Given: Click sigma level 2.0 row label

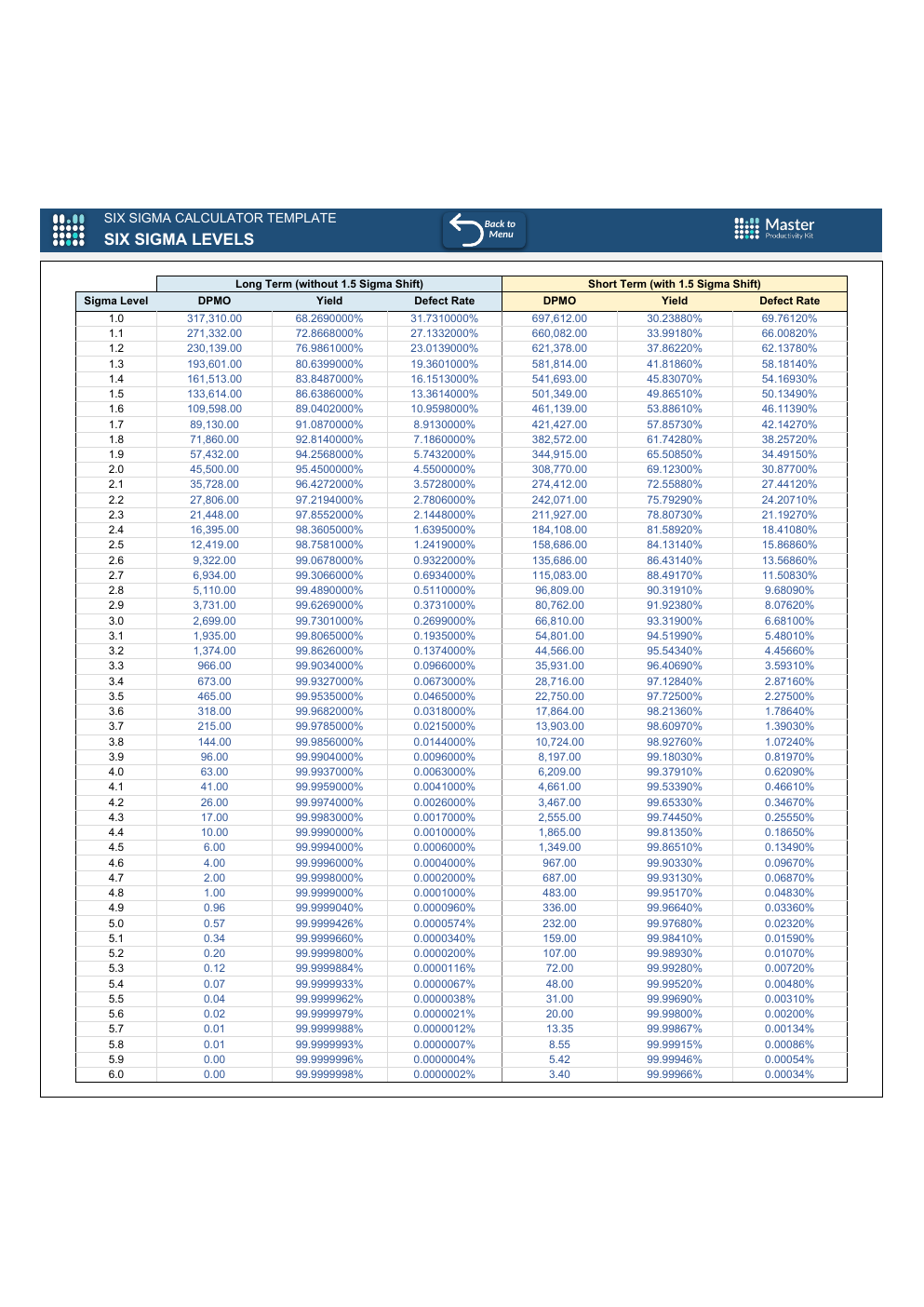Looking at the screenshot, I should pos(116,469).
